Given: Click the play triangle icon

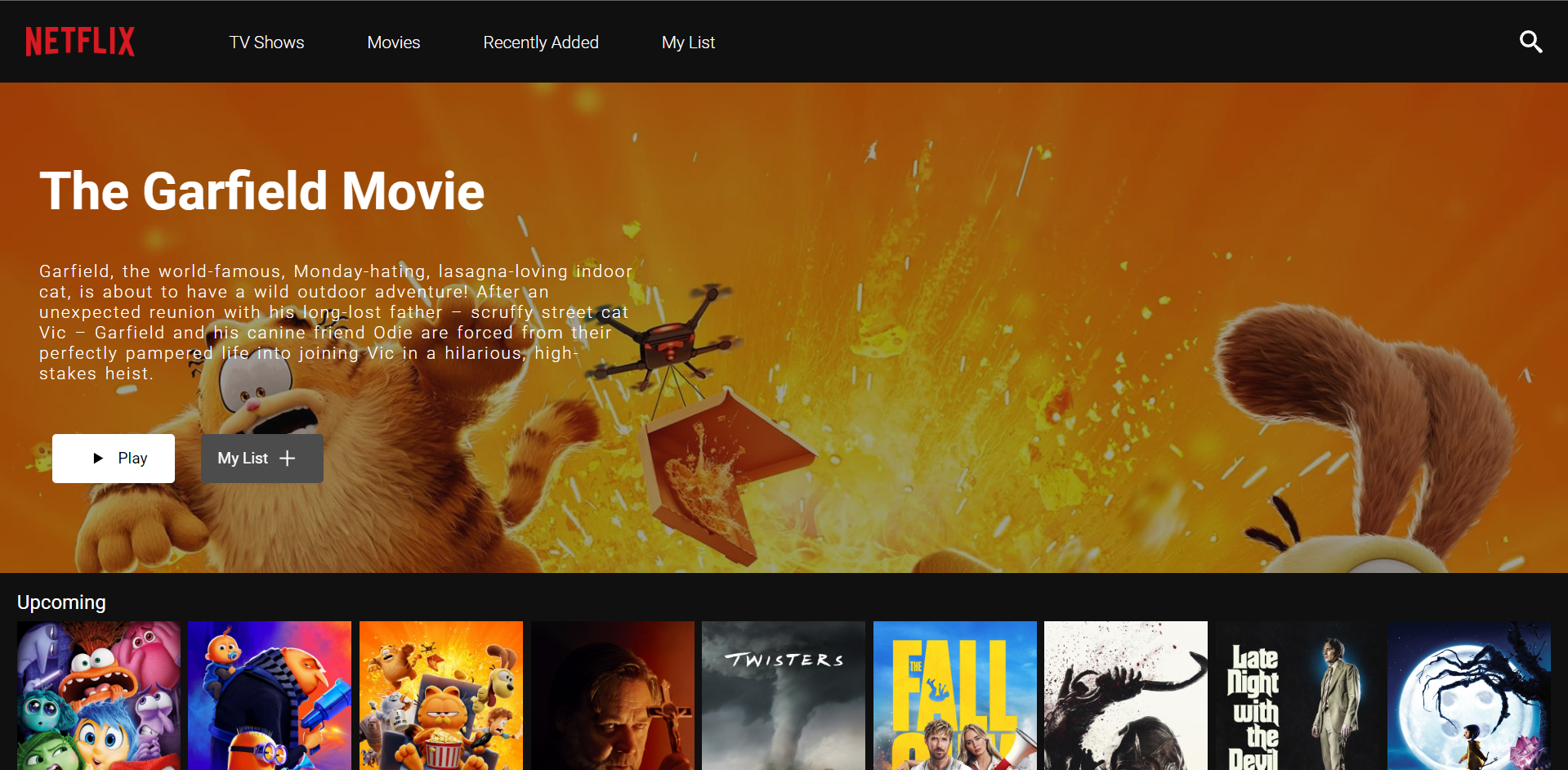Looking at the screenshot, I should point(98,459).
